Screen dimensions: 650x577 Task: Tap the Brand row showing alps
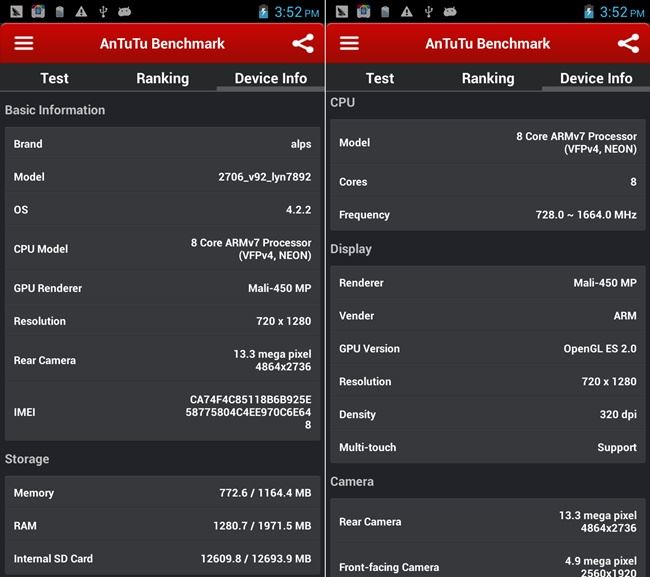coord(162,143)
